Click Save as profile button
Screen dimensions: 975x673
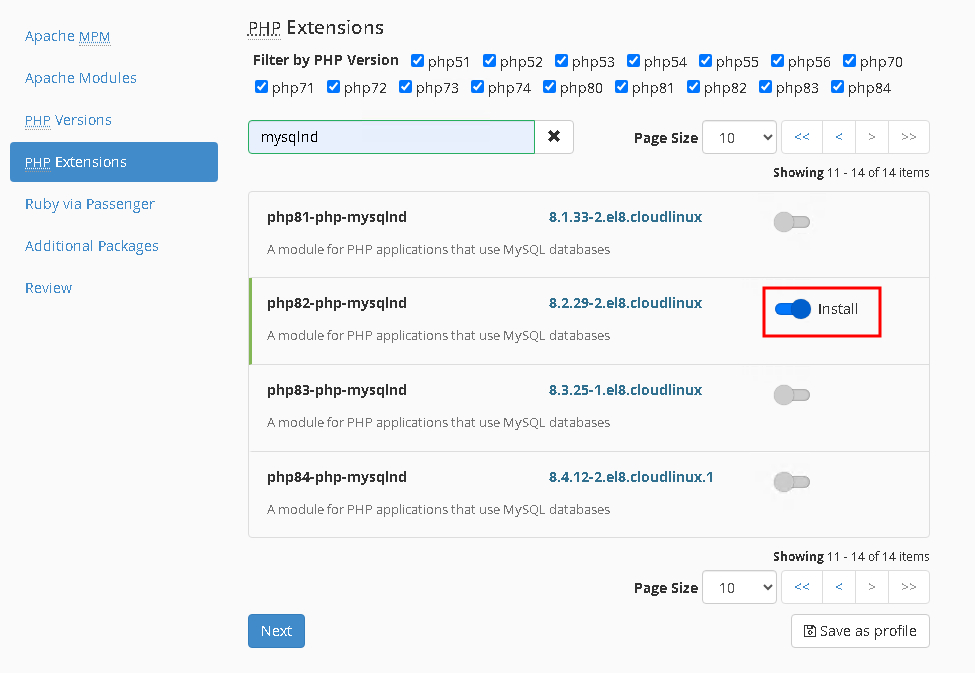coord(860,631)
